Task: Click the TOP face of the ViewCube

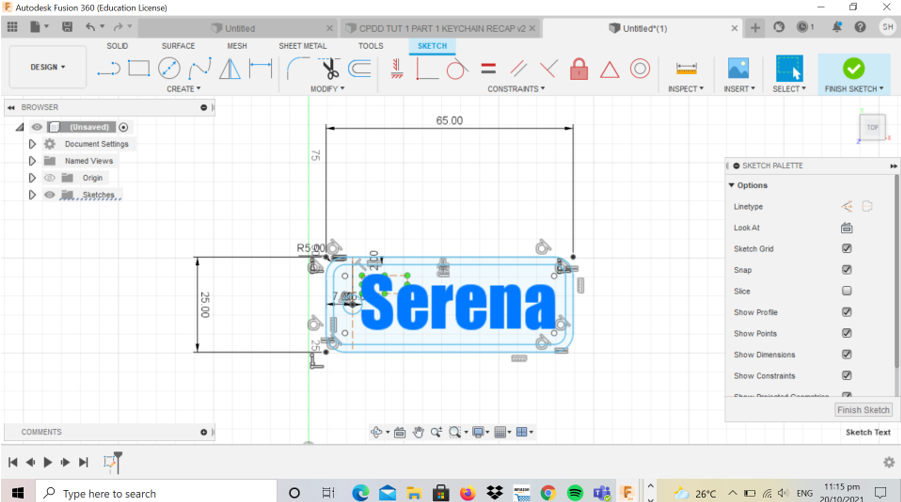Action: pyautogui.click(x=872, y=128)
